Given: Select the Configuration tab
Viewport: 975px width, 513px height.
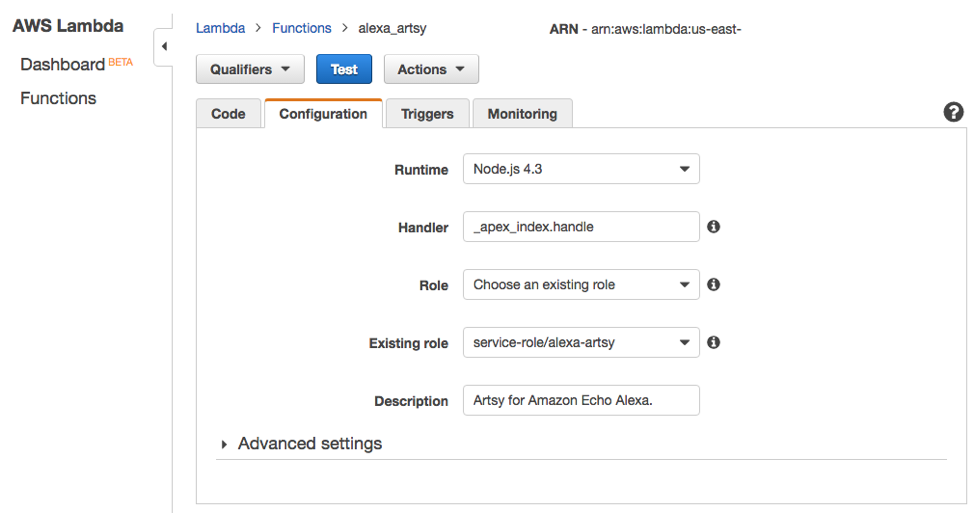Looking at the screenshot, I should [323, 114].
